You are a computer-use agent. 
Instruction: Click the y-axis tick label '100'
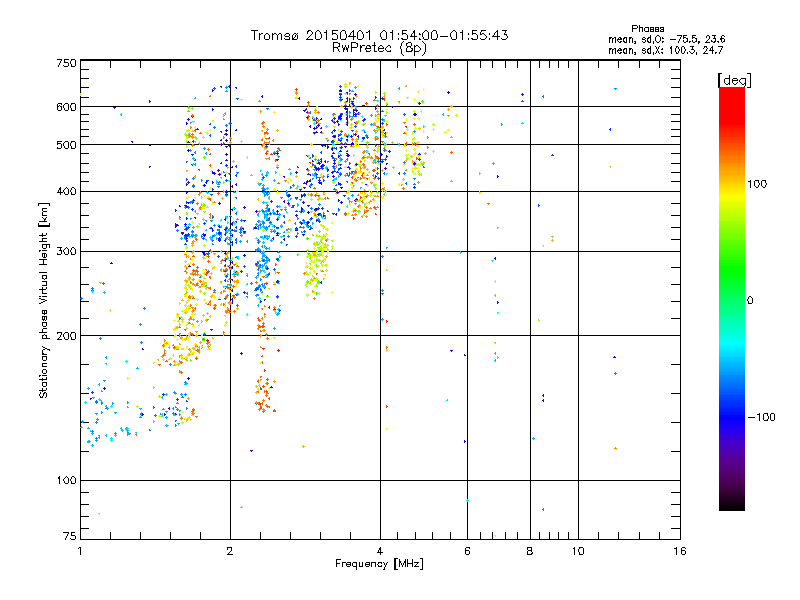click(66, 481)
